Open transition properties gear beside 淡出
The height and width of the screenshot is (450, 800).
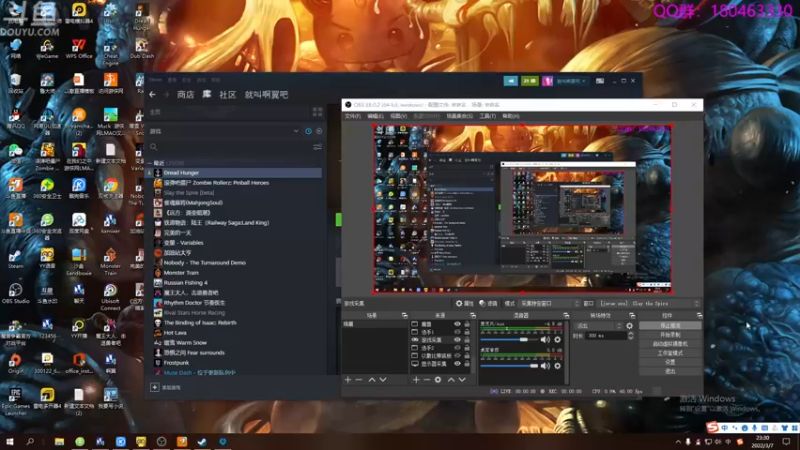click(x=630, y=326)
